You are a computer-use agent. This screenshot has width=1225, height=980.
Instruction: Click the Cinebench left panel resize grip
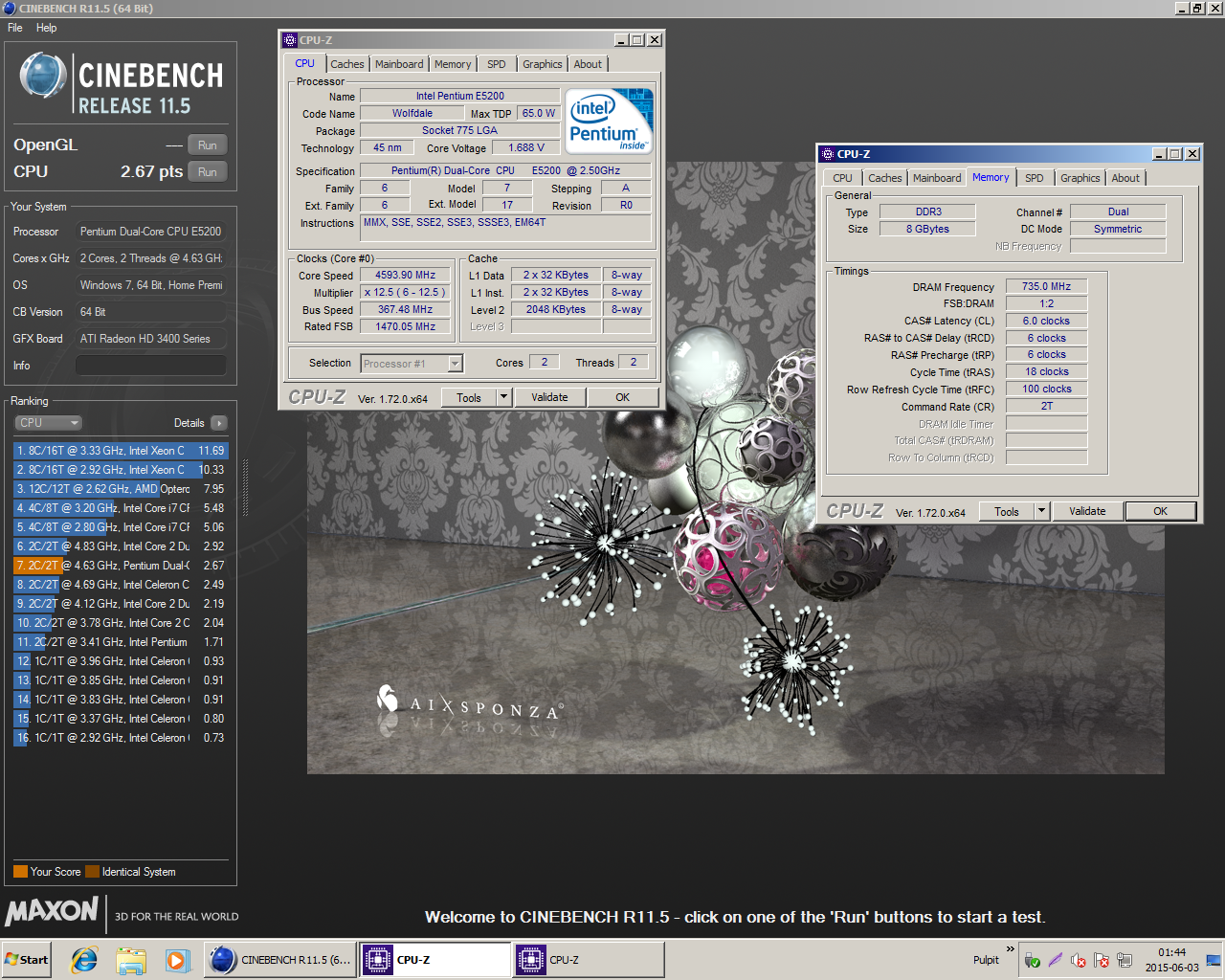pyautogui.click(x=246, y=488)
